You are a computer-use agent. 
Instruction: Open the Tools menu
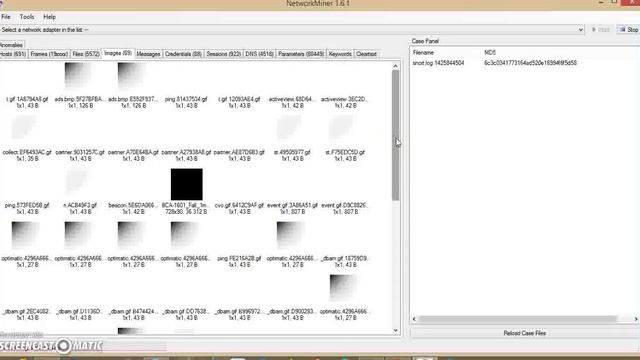tap(27, 17)
